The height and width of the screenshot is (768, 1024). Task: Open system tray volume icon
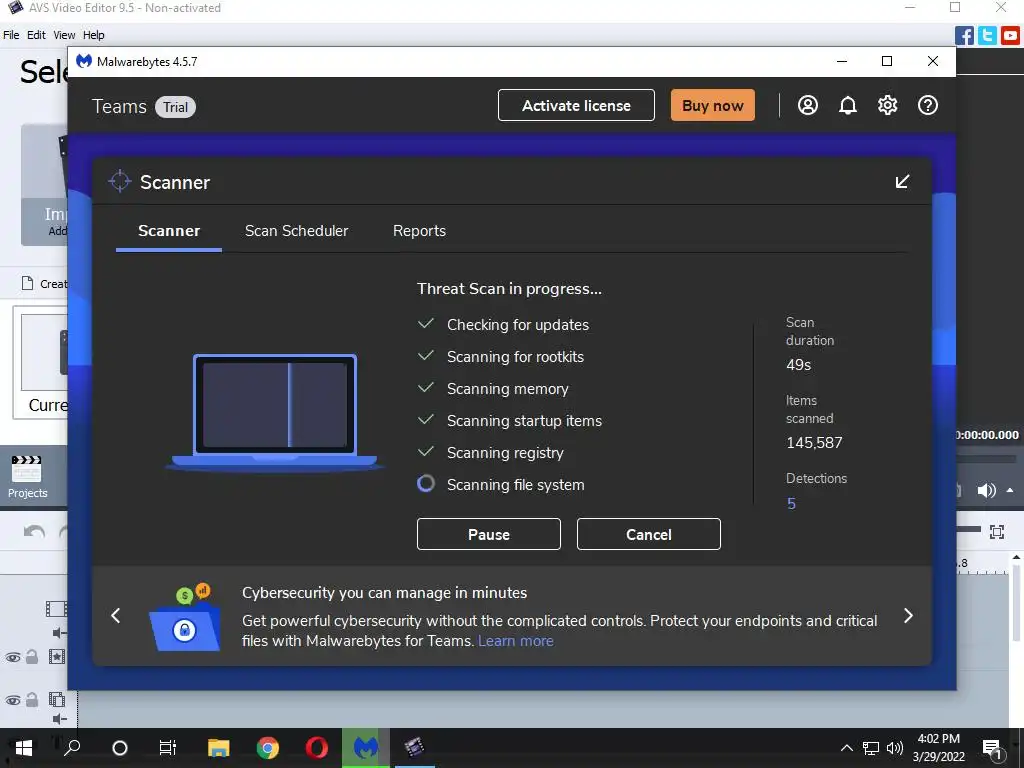[895, 748]
